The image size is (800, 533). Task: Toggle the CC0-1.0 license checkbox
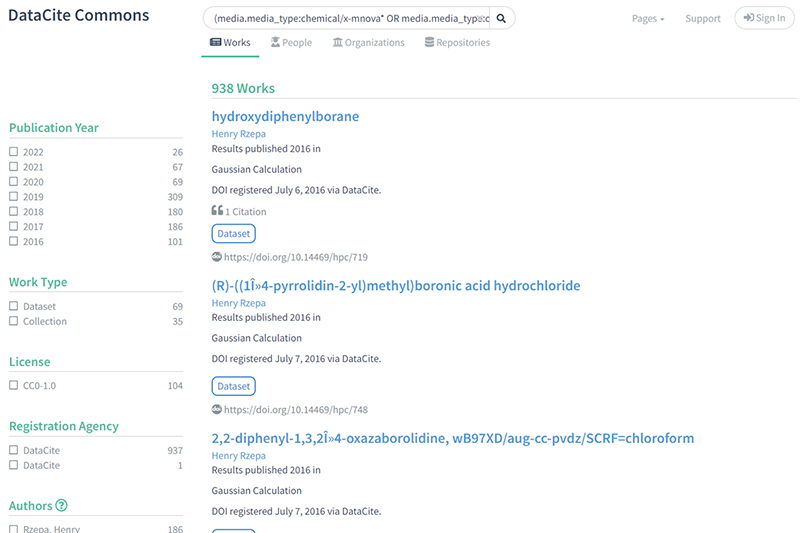[x=14, y=385]
